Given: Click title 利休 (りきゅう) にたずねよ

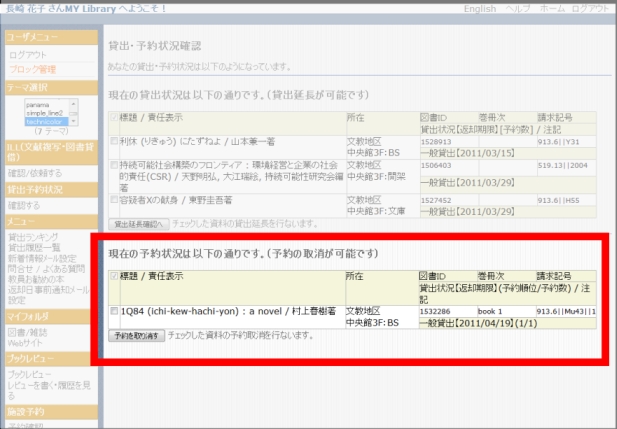Looking at the screenshot, I should tap(170, 141).
